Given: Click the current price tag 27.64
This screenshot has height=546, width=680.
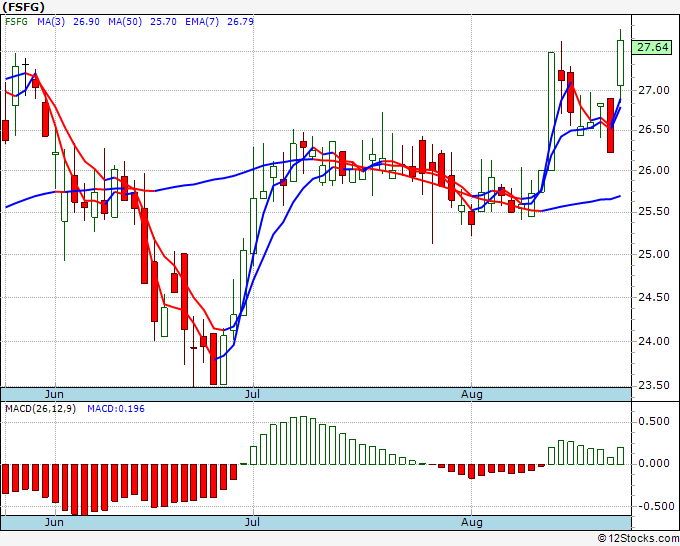Looking at the screenshot, I should (x=652, y=47).
